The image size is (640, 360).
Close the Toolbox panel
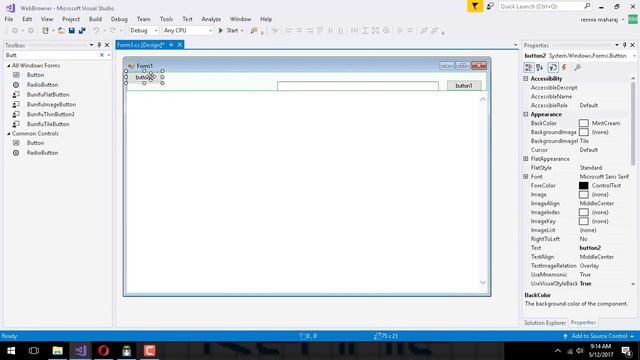107,45
